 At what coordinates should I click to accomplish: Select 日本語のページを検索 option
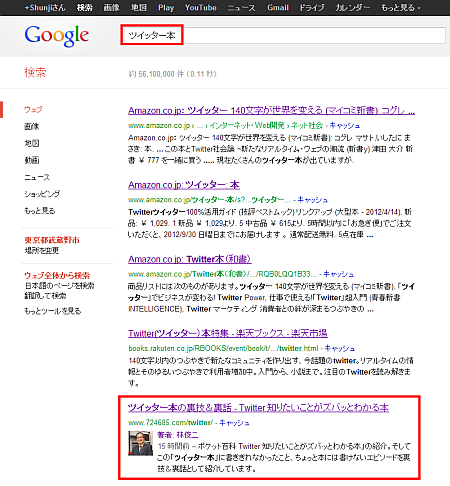(59, 286)
